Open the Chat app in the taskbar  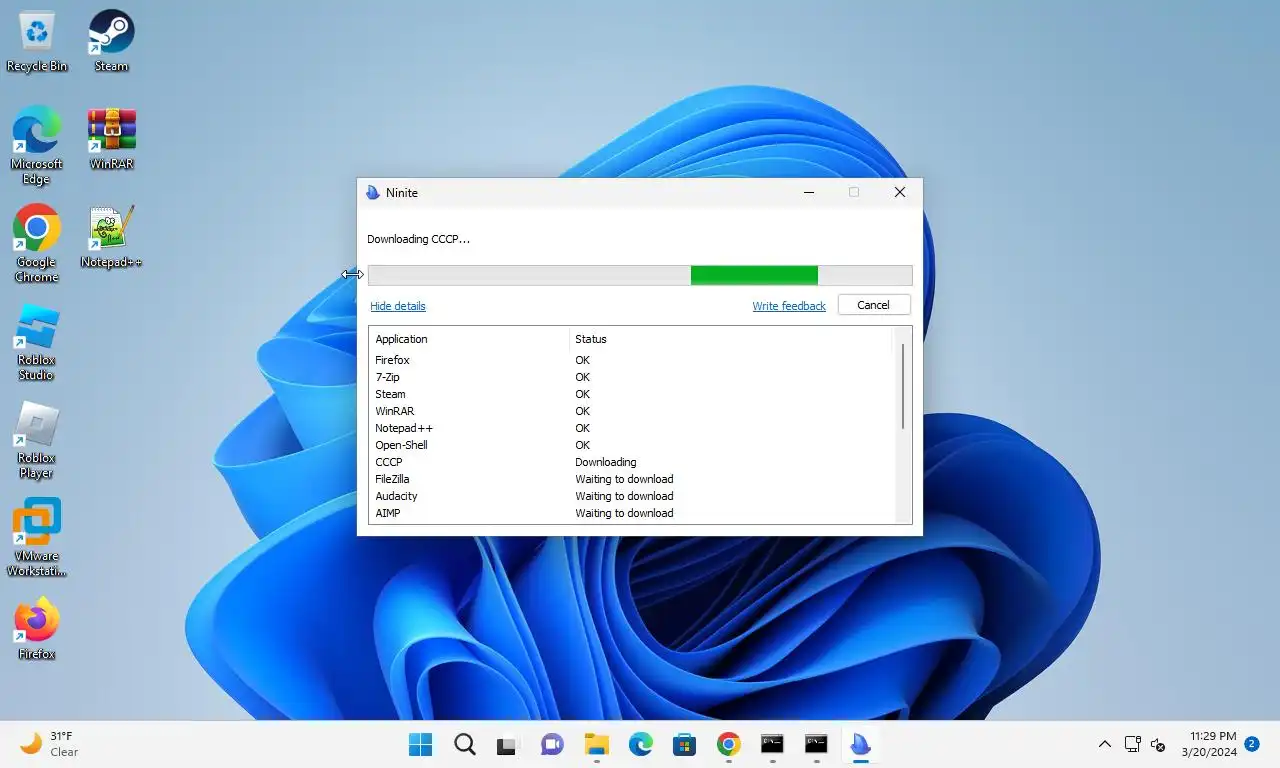[552, 744]
